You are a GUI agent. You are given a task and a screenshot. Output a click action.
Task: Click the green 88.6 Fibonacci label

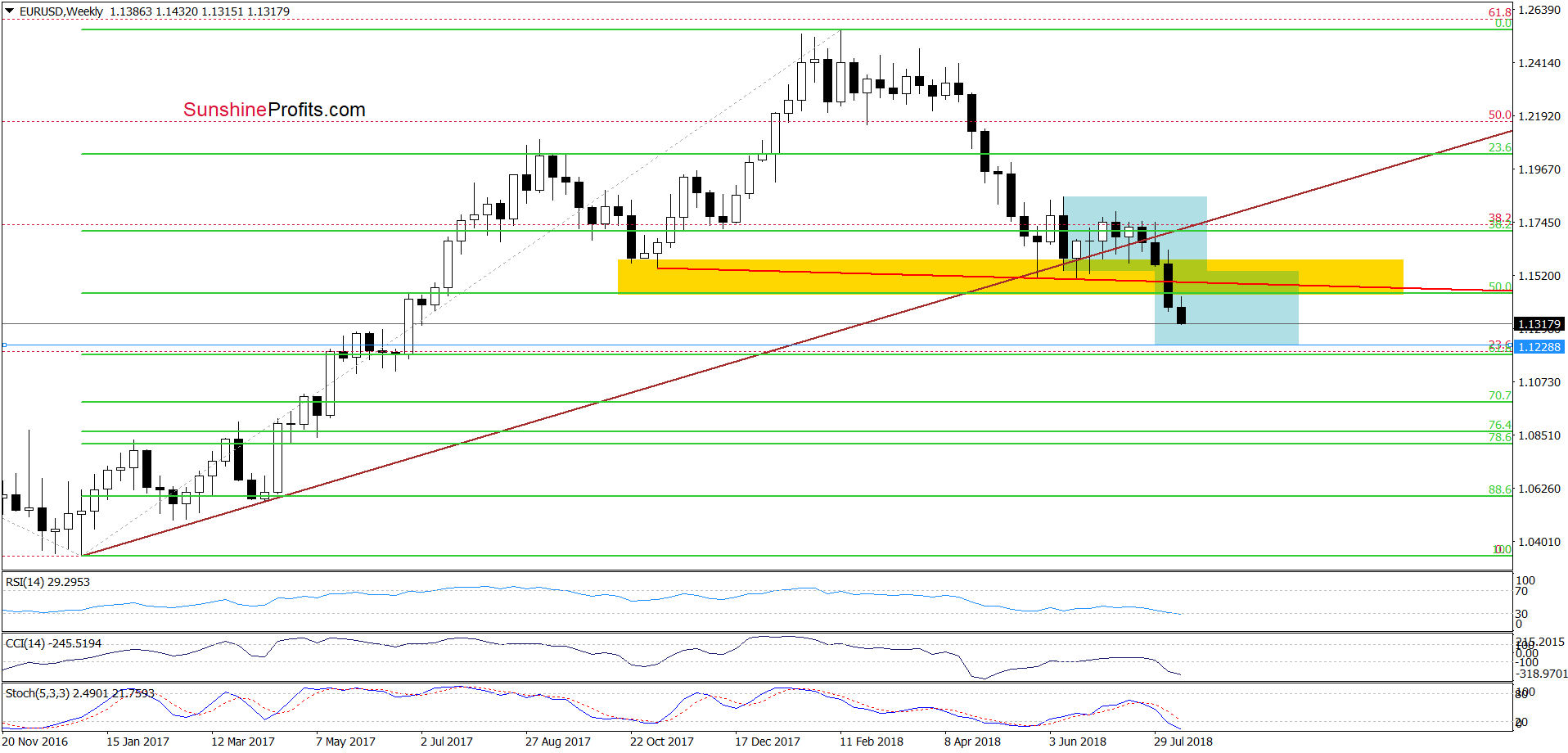pos(1500,489)
